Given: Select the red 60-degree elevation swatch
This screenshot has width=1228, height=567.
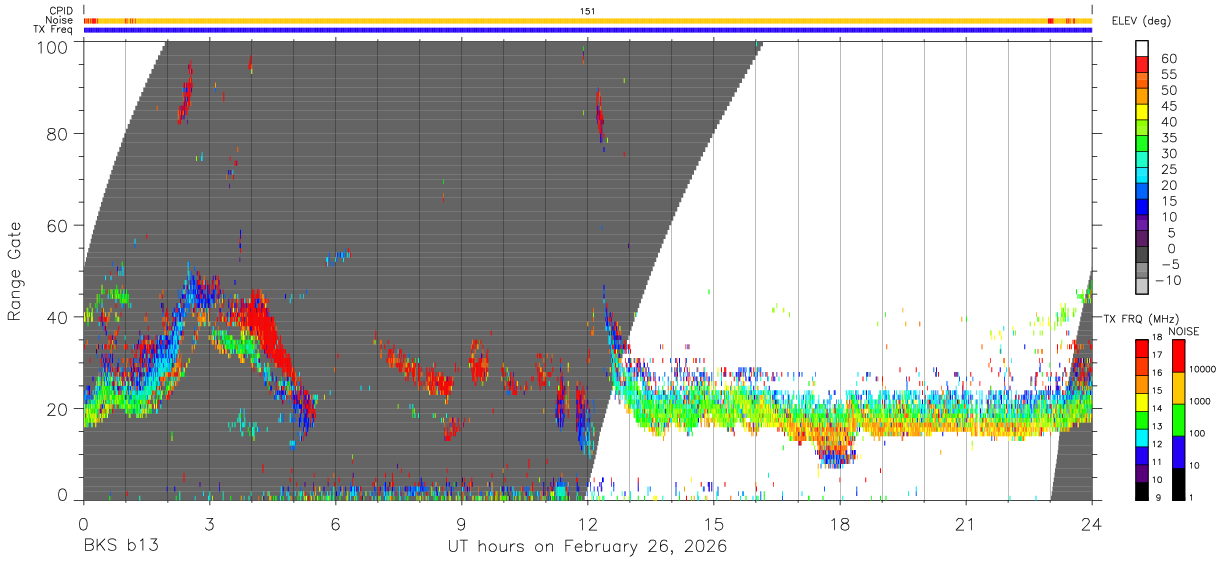Looking at the screenshot, I should tap(1142, 65).
